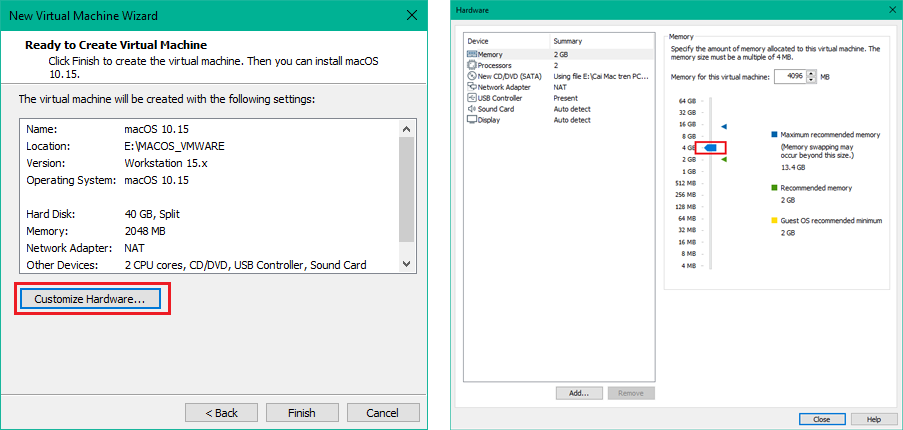Decrease memory with the down spinner arrow
Viewport: 903px width, 430px height.
pyautogui.click(x=811, y=81)
